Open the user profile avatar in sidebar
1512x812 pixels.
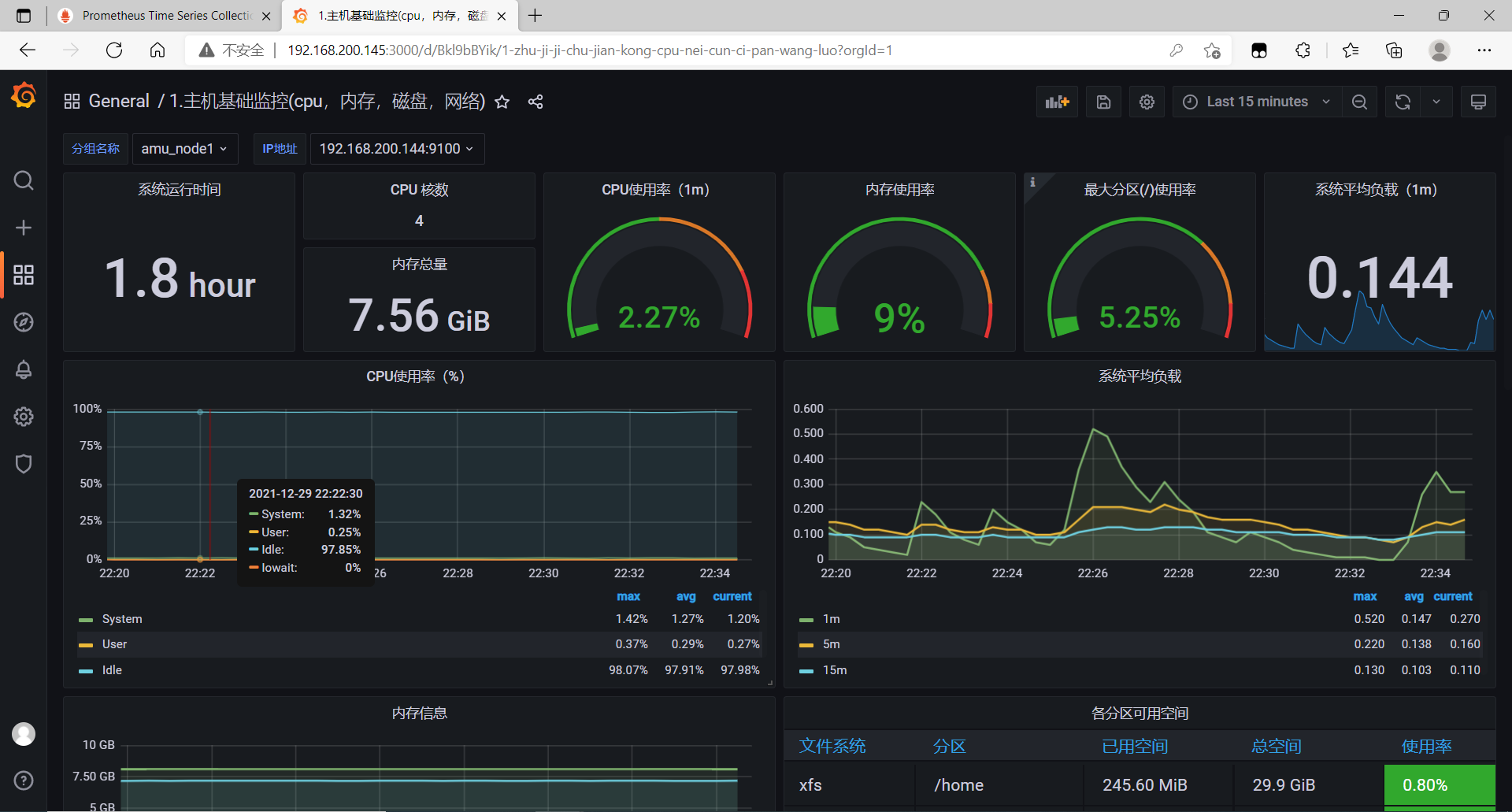click(x=24, y=734)
